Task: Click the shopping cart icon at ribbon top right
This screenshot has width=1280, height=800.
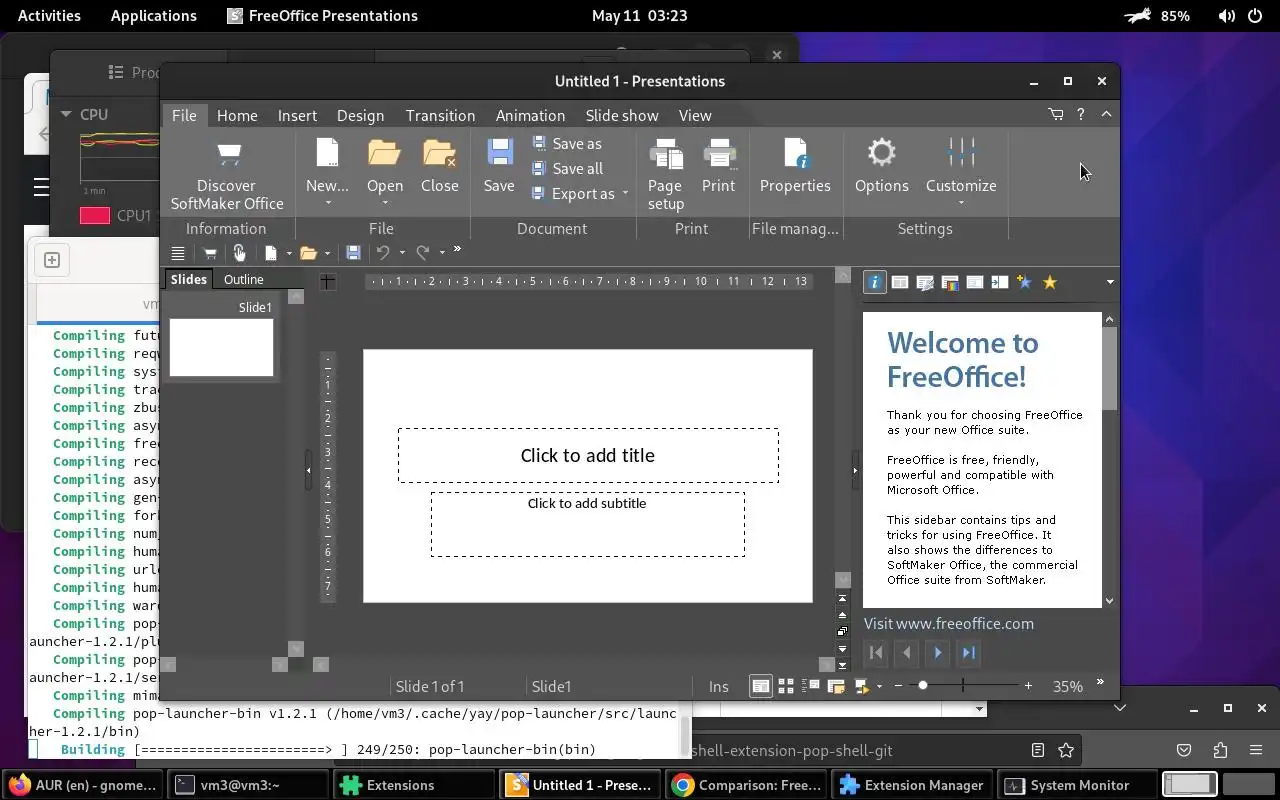Action: tap(1056, 115)
